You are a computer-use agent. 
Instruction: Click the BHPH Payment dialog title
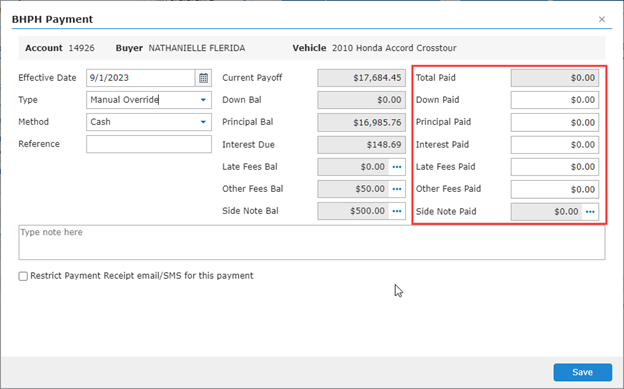tap(52, 19)
